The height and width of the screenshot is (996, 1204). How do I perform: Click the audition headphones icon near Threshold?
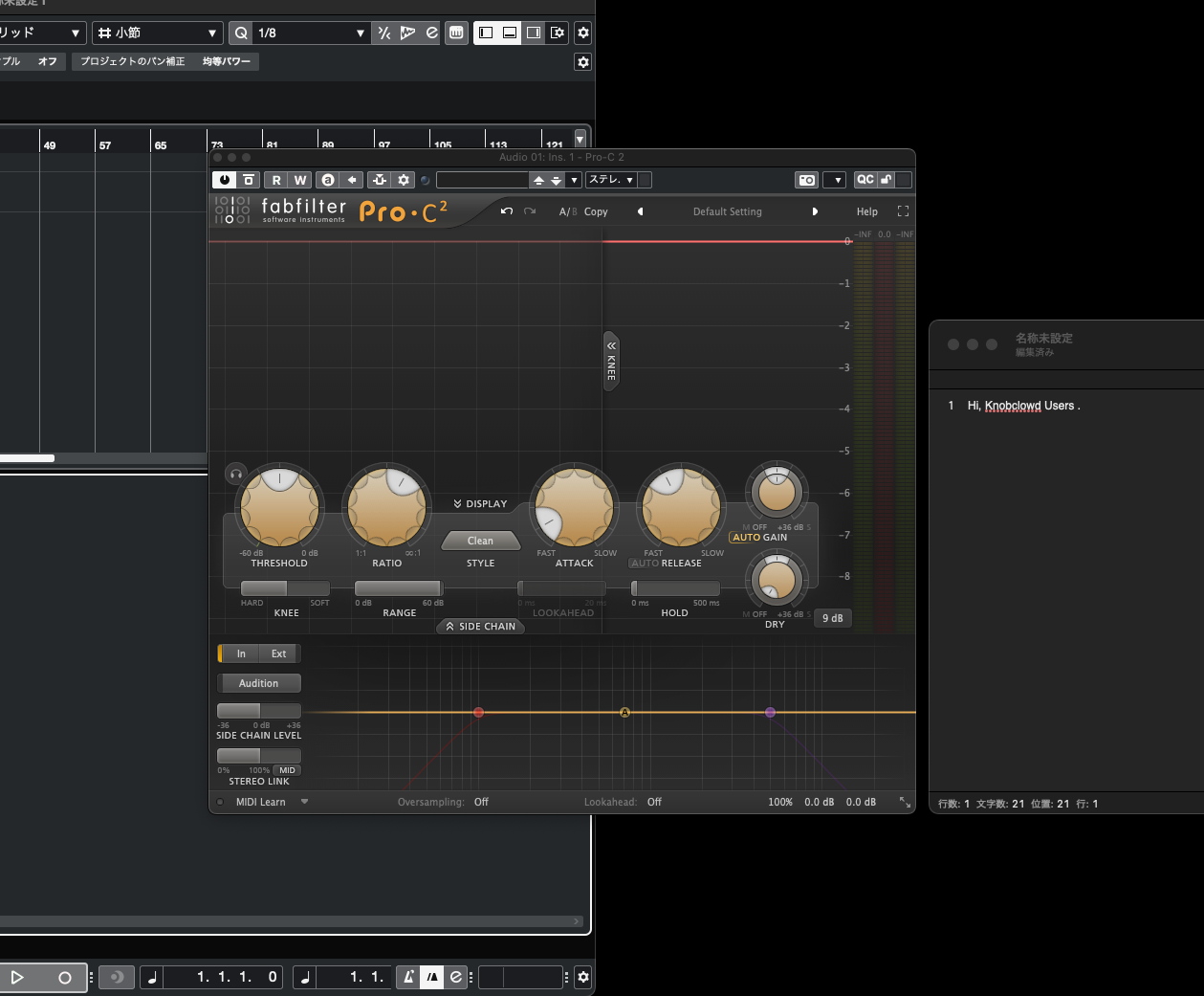[x=235, y=474]
